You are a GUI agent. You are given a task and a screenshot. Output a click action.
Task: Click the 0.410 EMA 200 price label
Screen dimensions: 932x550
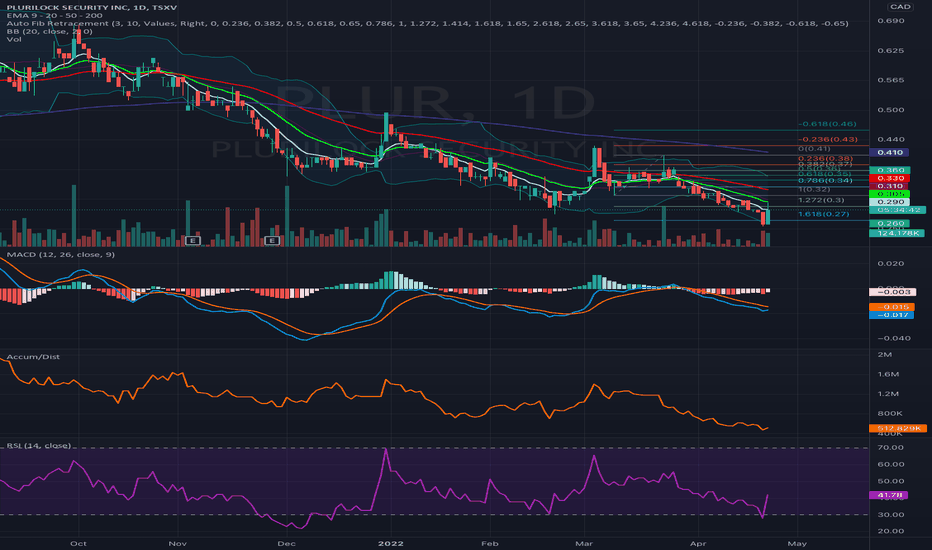[x=889, y=152]
